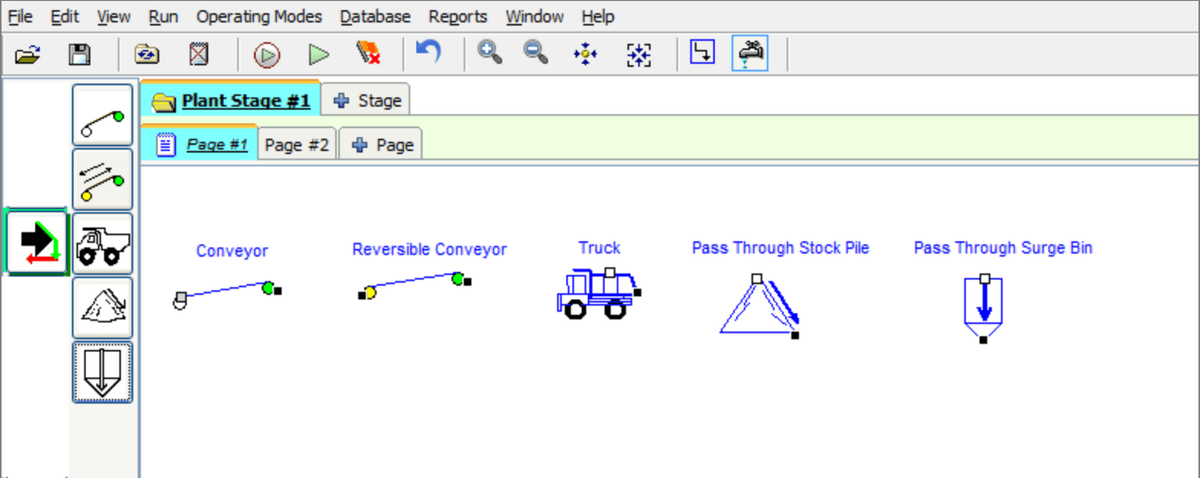Toggle the water faucet toolbar button
The width and height of the screenshot is (1200, 478).
tap(750, 54)
